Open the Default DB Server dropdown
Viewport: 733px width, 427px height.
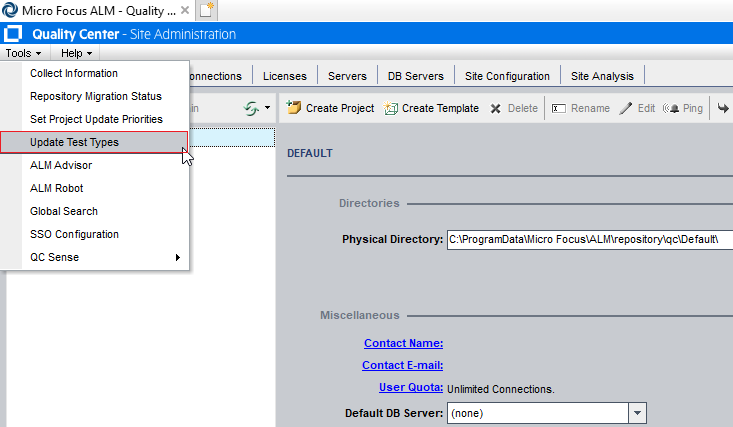pyautogui.click(x=637, y=413)
